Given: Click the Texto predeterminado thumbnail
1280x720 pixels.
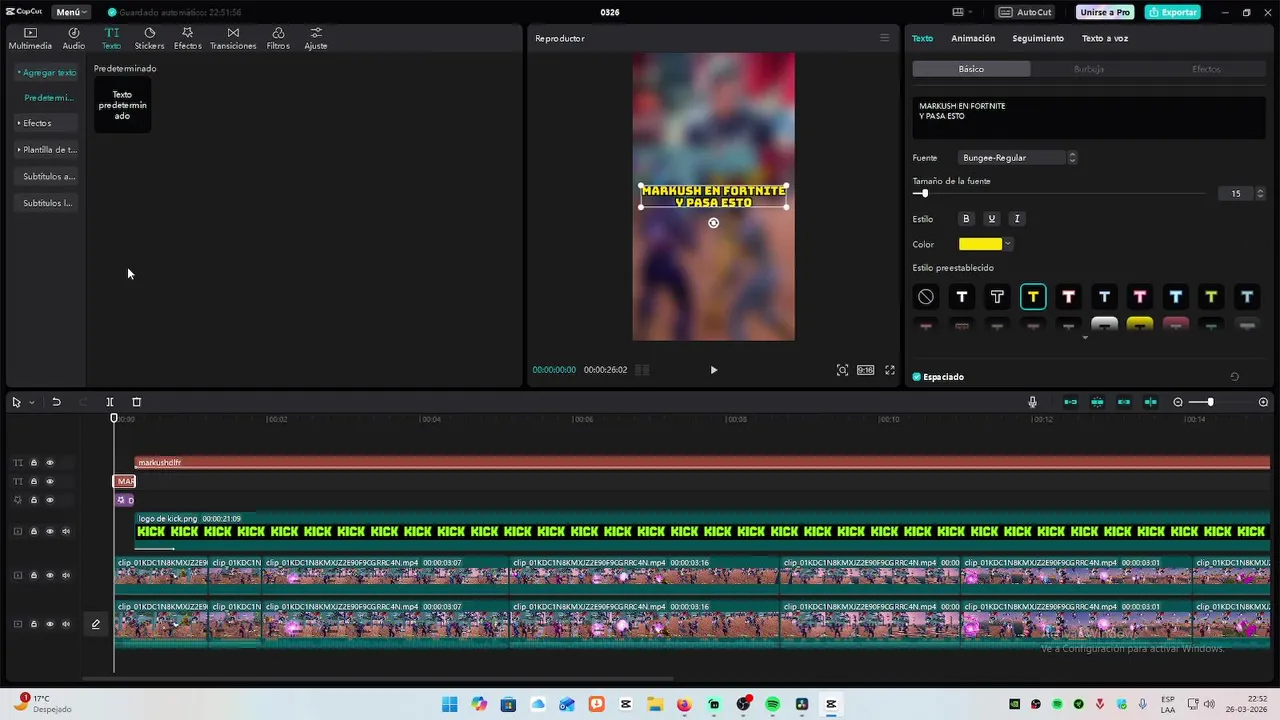Looking at the screenshot, I should [122, 105].
